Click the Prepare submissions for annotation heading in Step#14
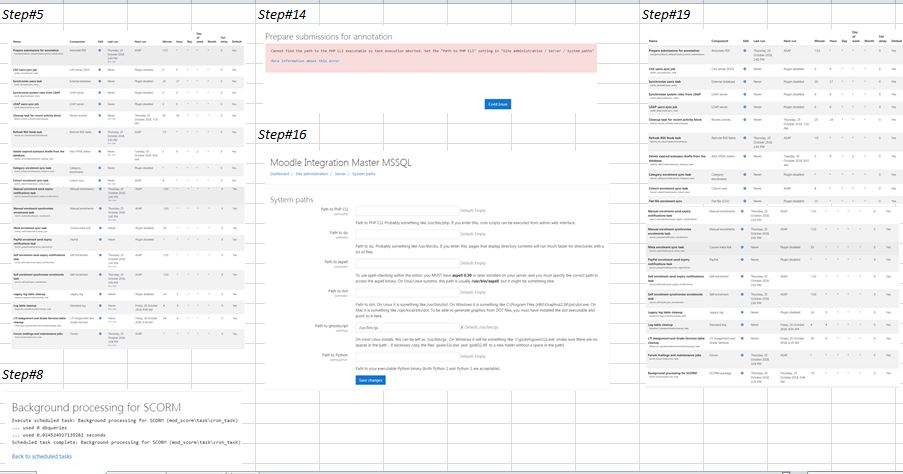 coord(328,36)
